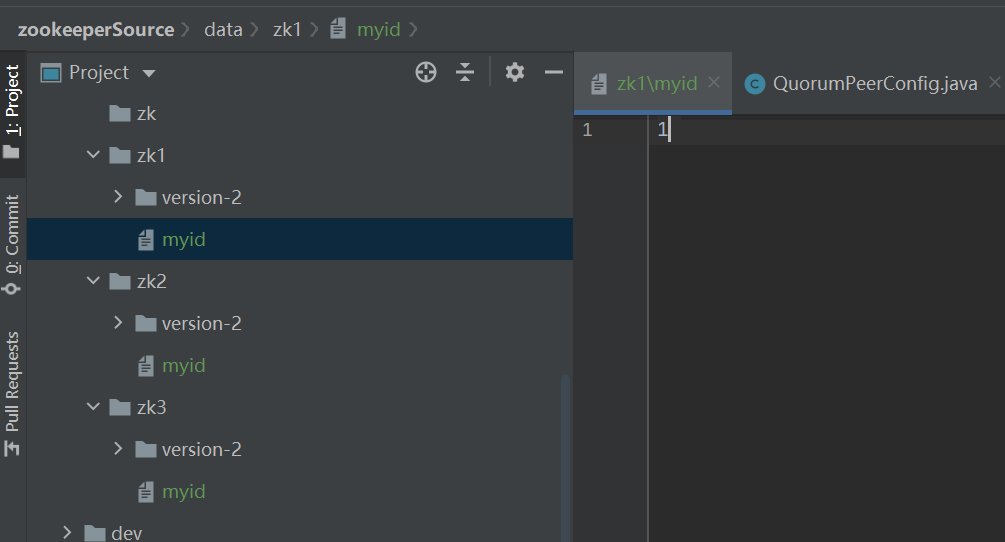Click the folder icon on Project sidebar tab

click(12, 152)
